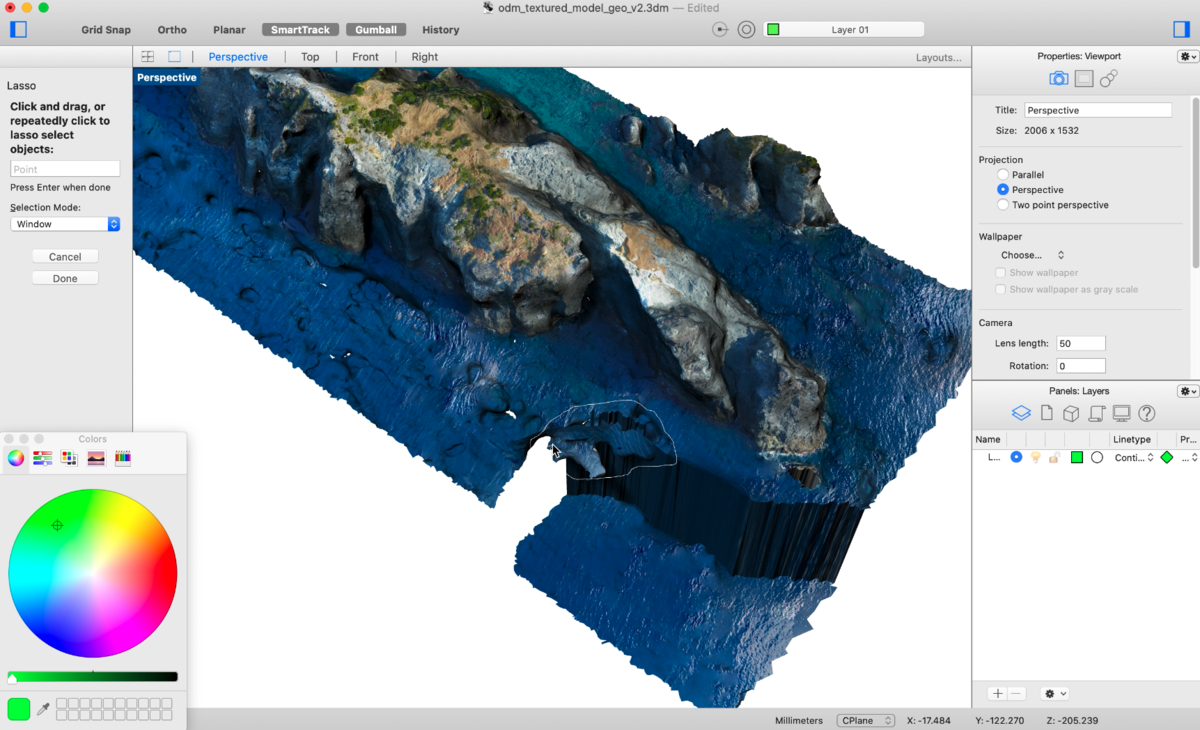Switch to the Top viewport tab
This screenshot has height=730, width=1200.
pos(310,57)
